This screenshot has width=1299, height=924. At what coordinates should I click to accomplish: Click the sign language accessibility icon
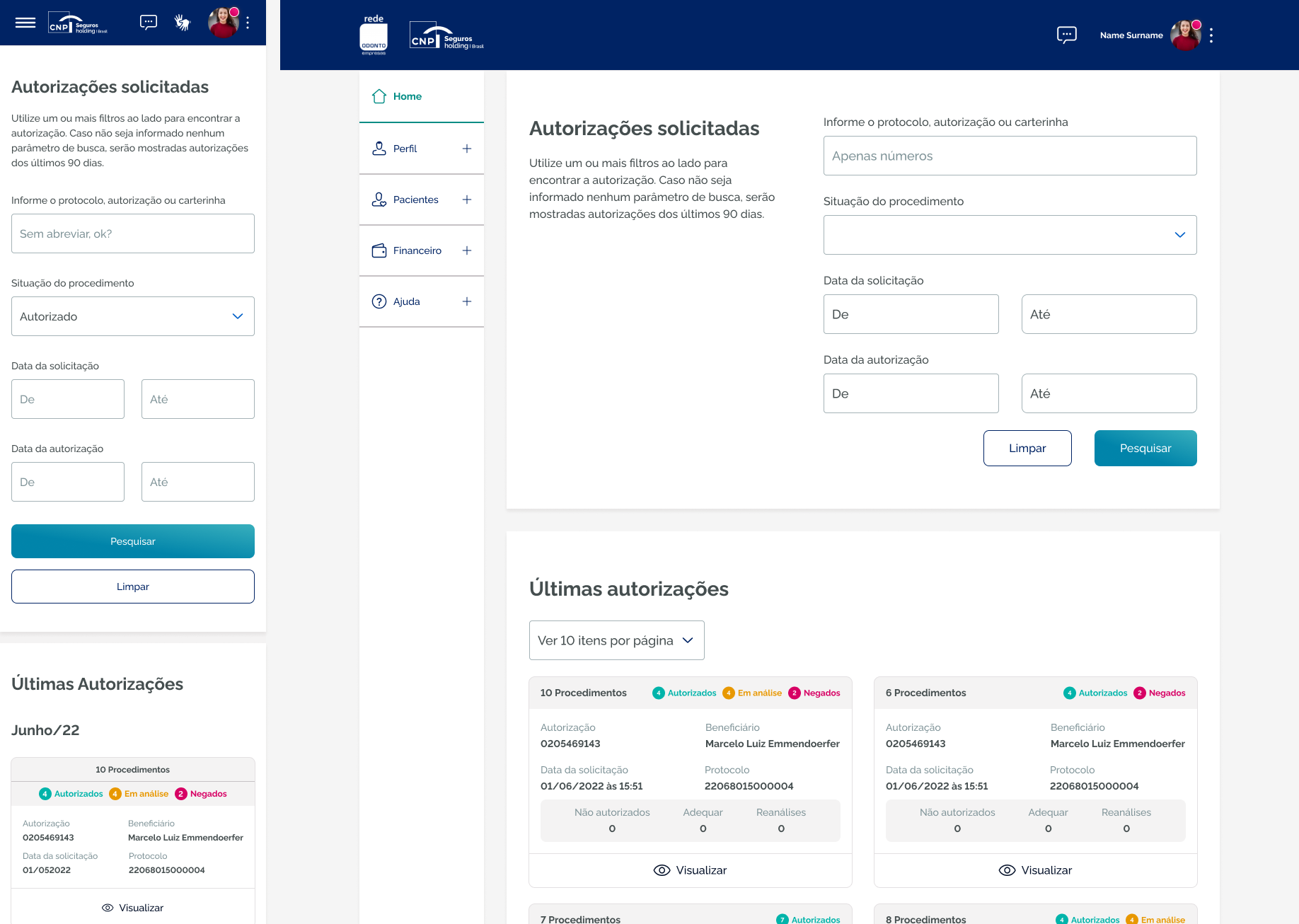pos(183,23)
